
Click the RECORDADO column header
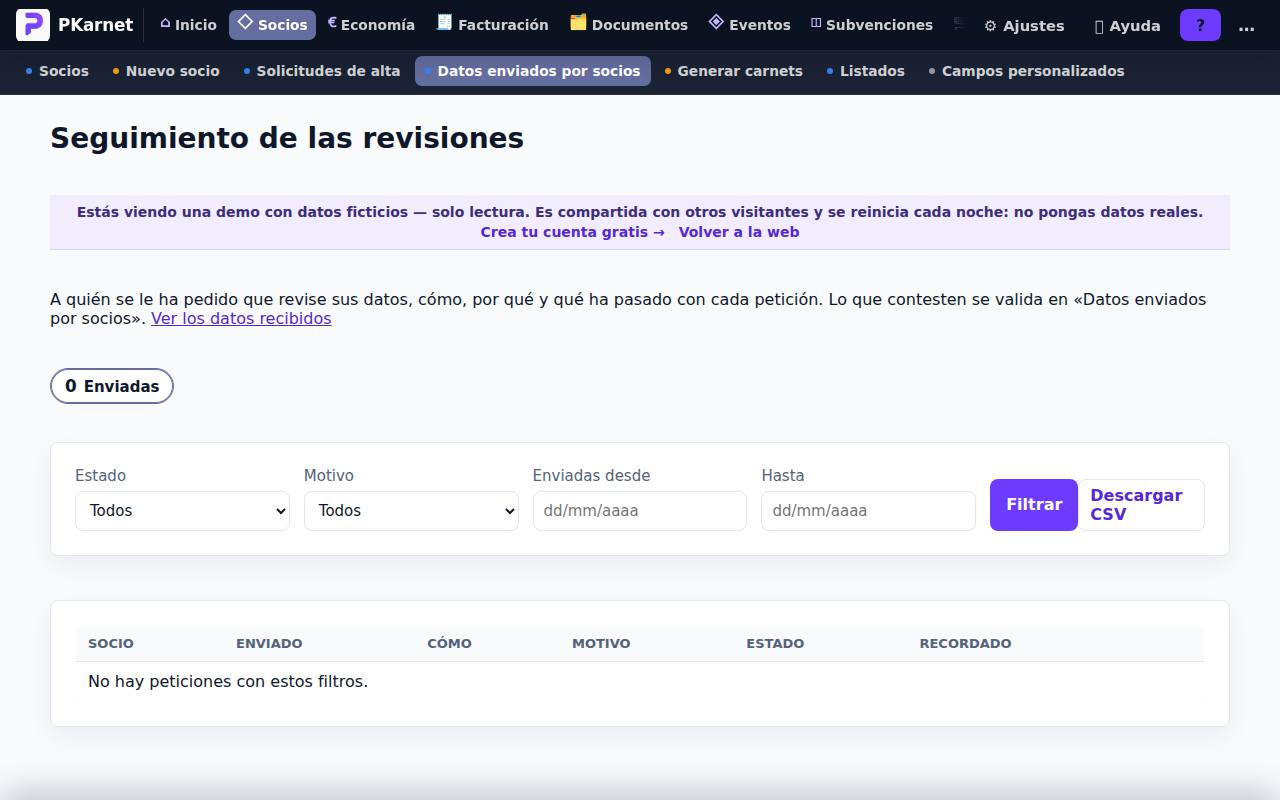pyautogui.click(x=965, y=643)
